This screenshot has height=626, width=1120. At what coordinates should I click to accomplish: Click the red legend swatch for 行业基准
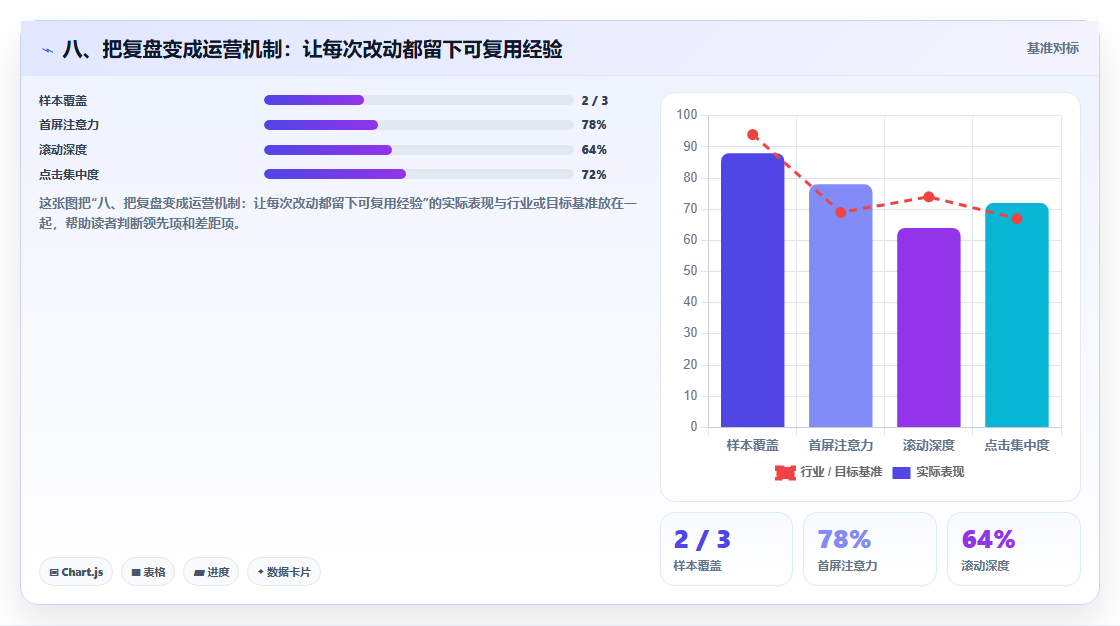785,472
